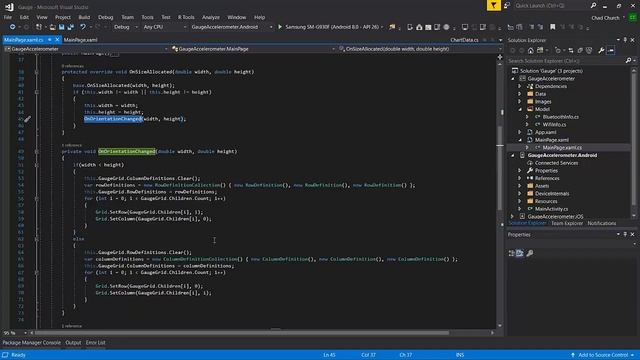The image size is (640, 360).
Task: Click the yellow notifications filter flag
Action: click(493, 5)
